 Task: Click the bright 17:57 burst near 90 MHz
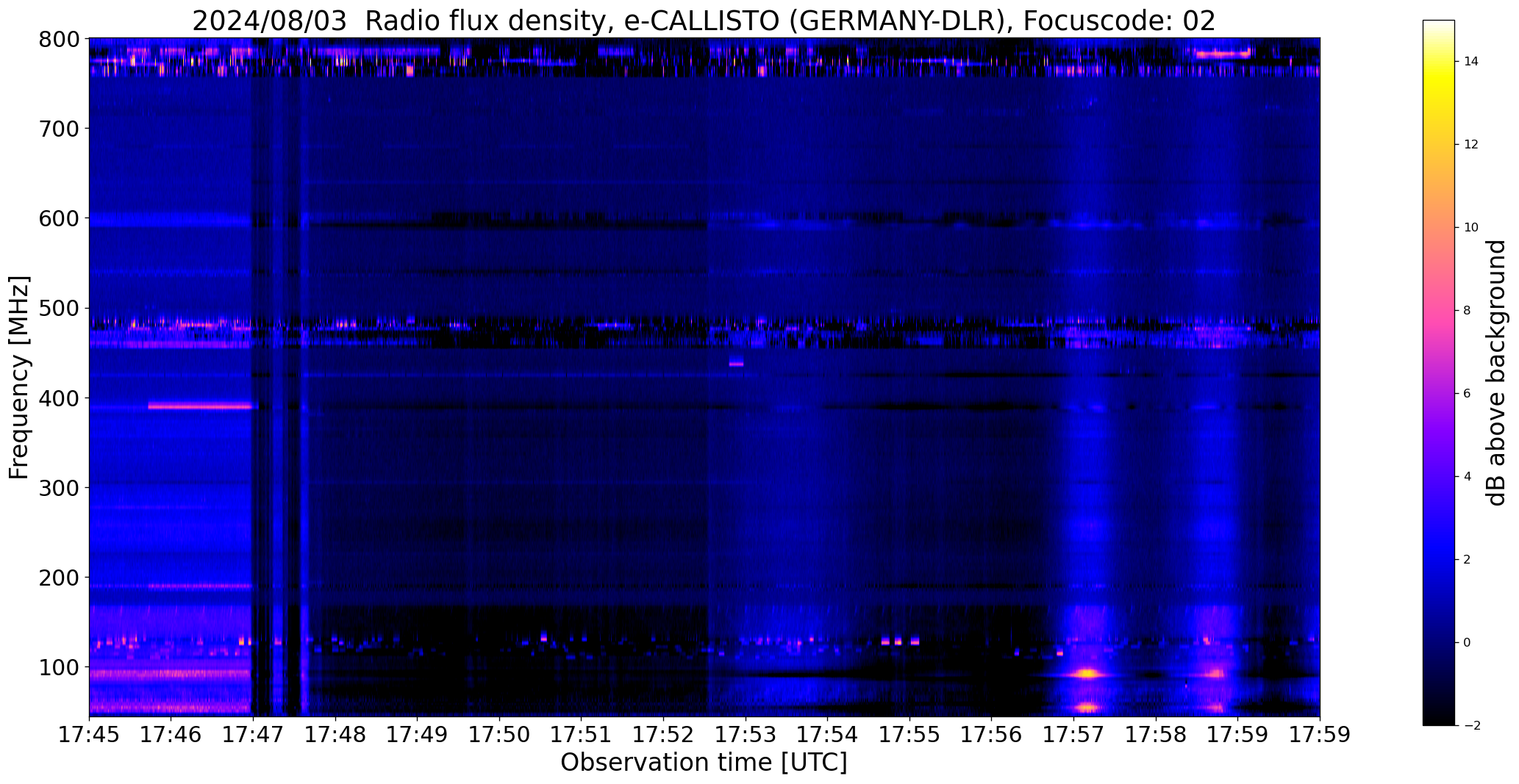pyautogui.click(x=1087, y=673)
